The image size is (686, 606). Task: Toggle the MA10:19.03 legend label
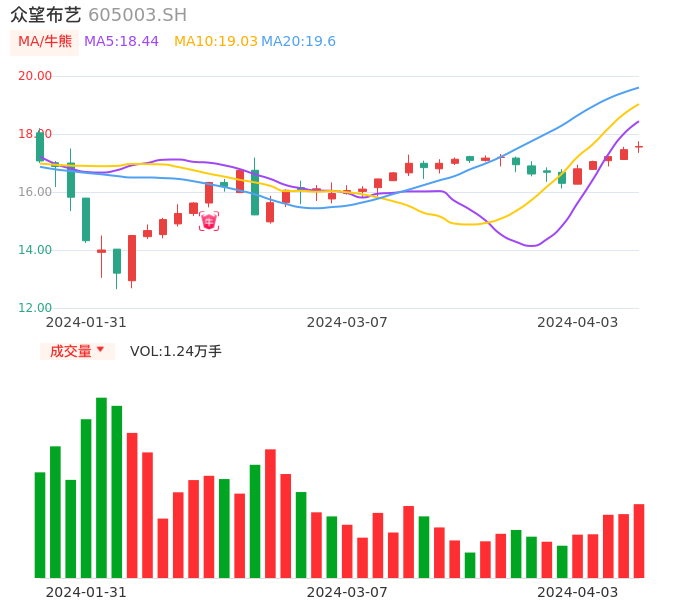coord(215,41)
